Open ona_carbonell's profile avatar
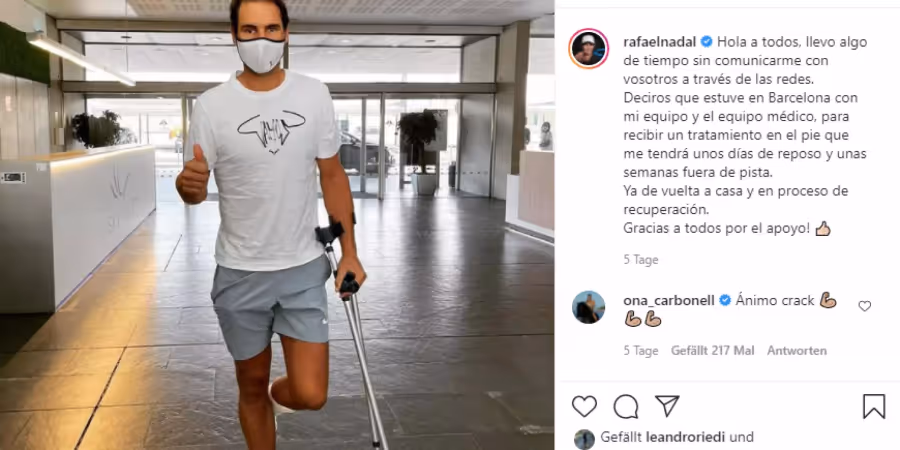900x450 pixels. click(x=588, y=307)
